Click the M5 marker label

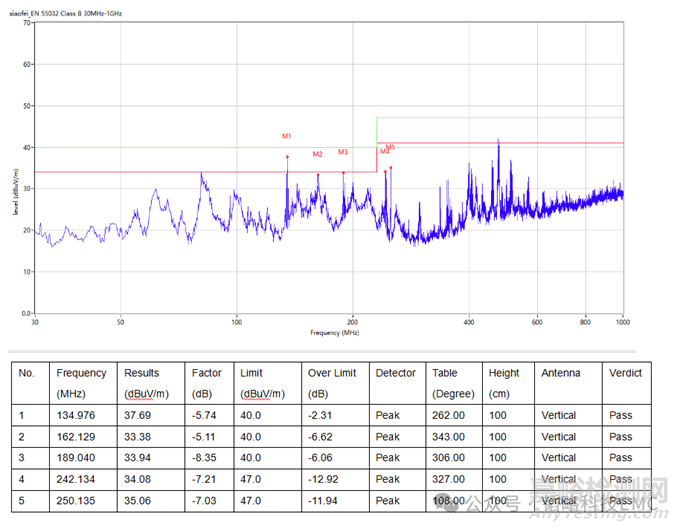pos(391,147)
